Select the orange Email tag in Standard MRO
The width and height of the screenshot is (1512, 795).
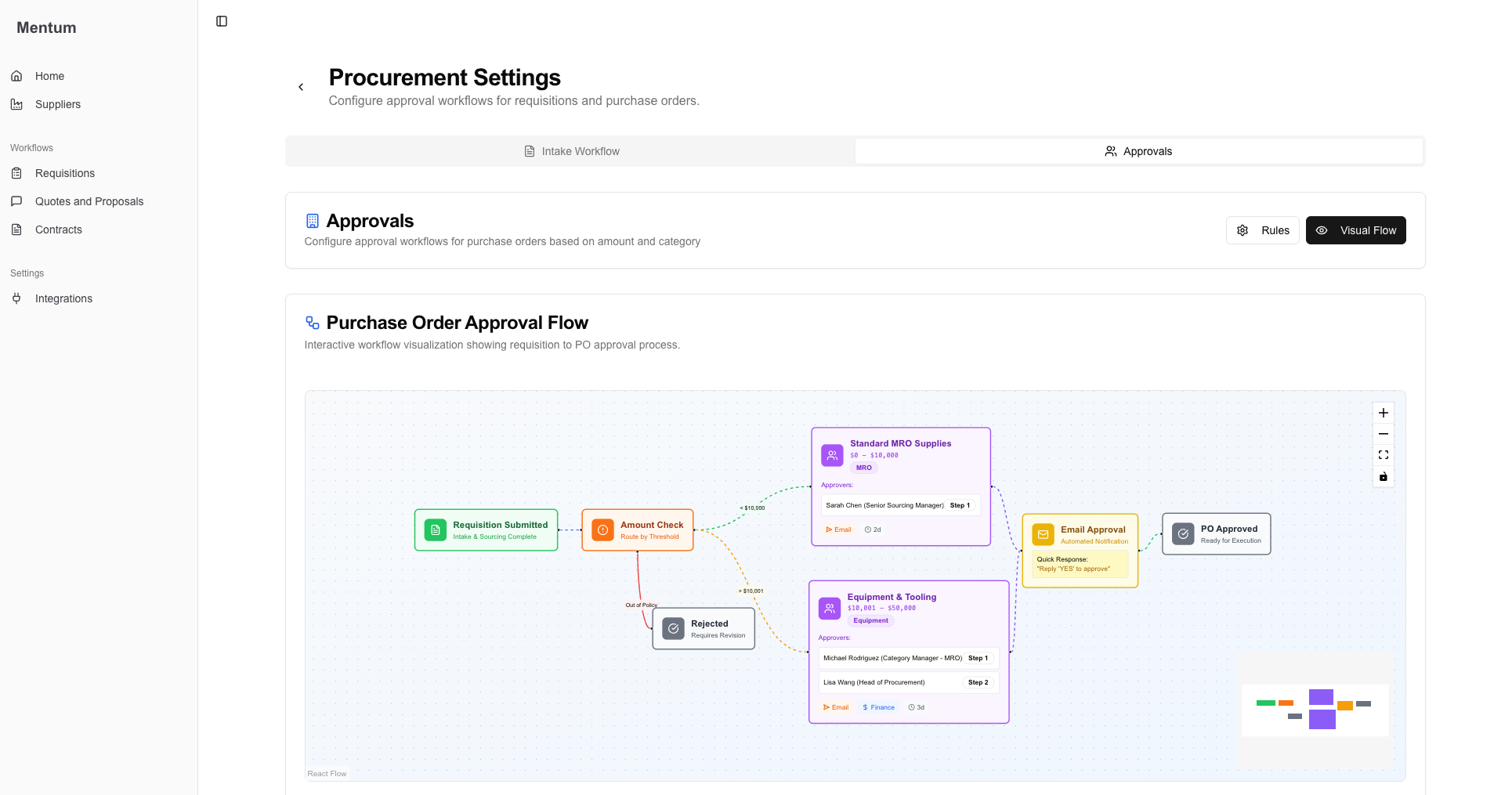pyautogui.click(x=838, y=530)
